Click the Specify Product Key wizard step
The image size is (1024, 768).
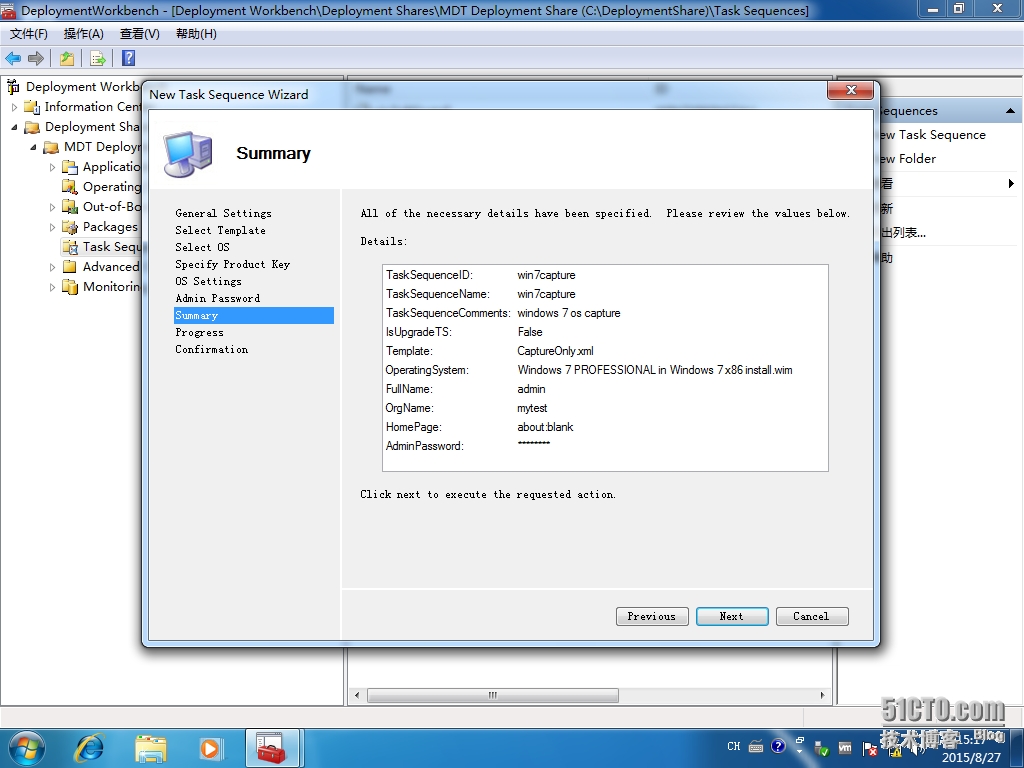[232, 264]
